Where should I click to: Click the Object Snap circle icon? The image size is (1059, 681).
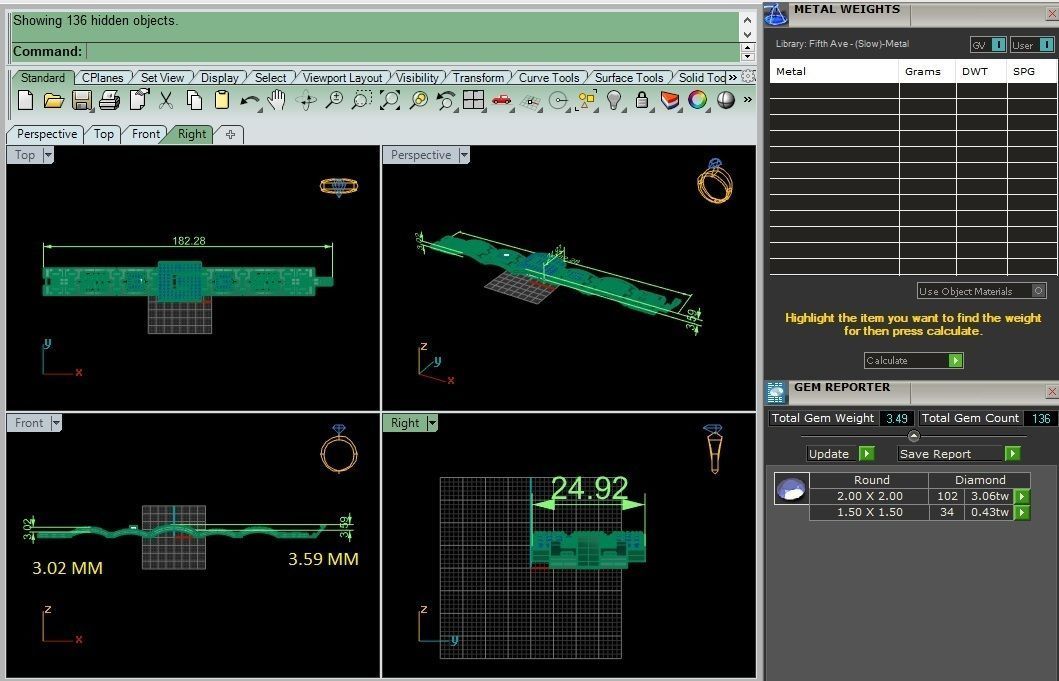[558, 101]
